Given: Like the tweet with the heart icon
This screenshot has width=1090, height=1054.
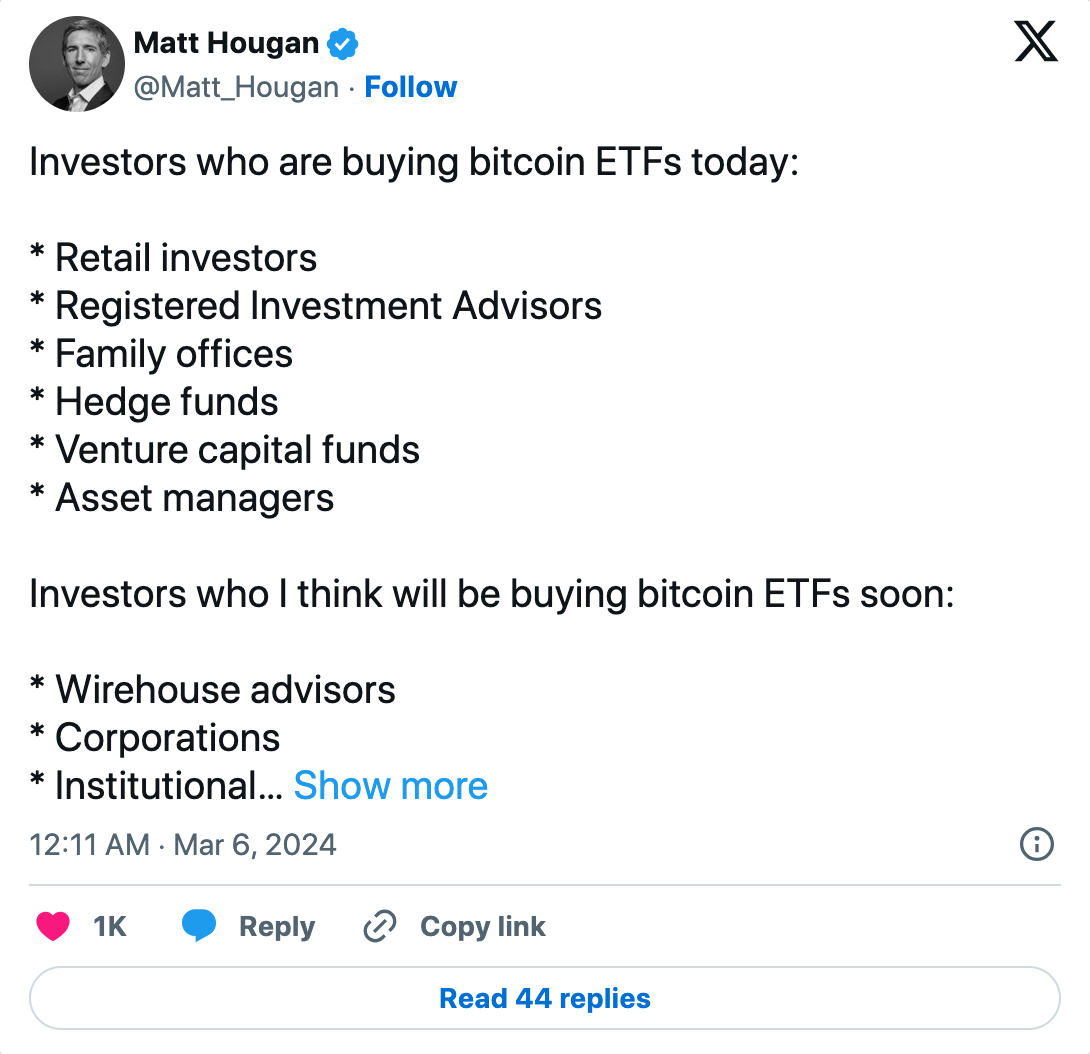Looking at the screenshot, I should click(53, 926).
